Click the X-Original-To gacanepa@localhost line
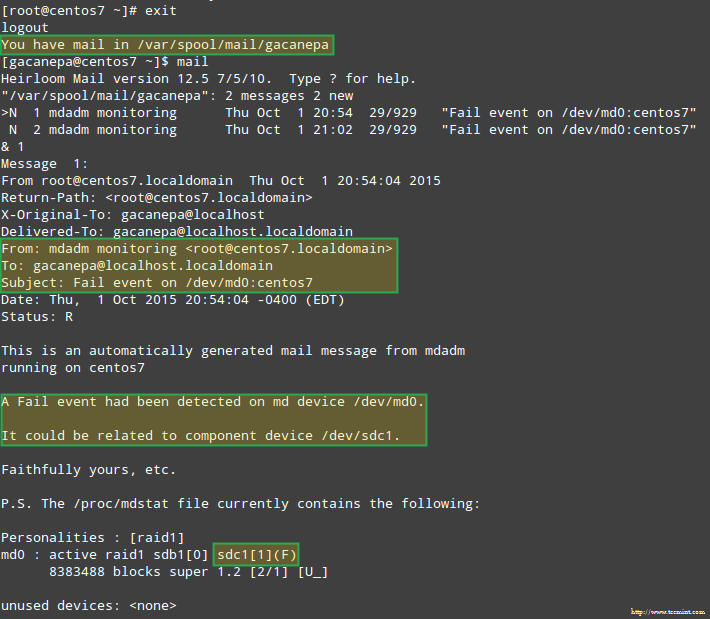This screenshot has width=710, height=619. [132, 215]
